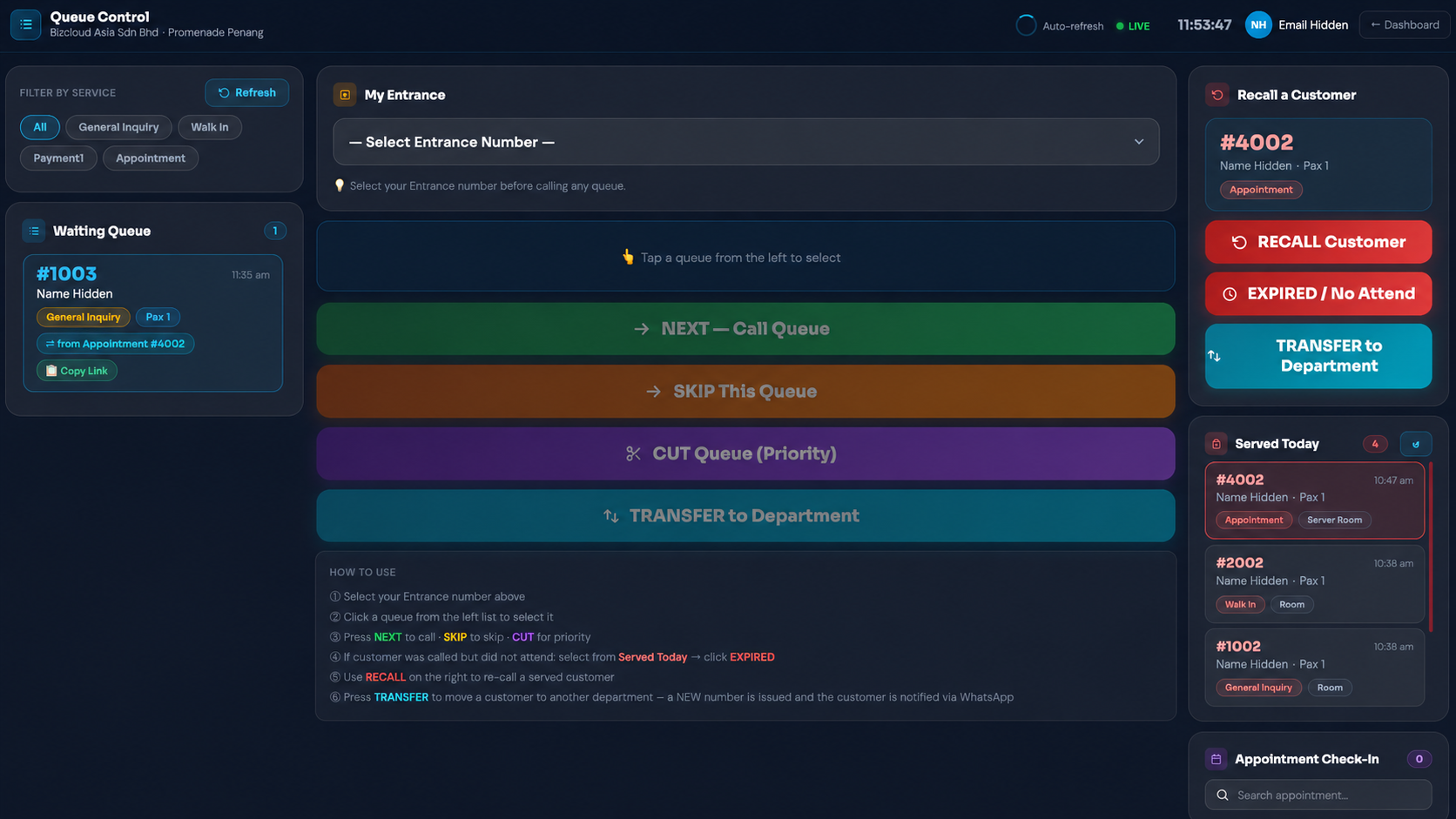The height and width of the screenshot is (819, 1456).
Task: Click the Waiting Queue count badge
Action: click(275, 231)
